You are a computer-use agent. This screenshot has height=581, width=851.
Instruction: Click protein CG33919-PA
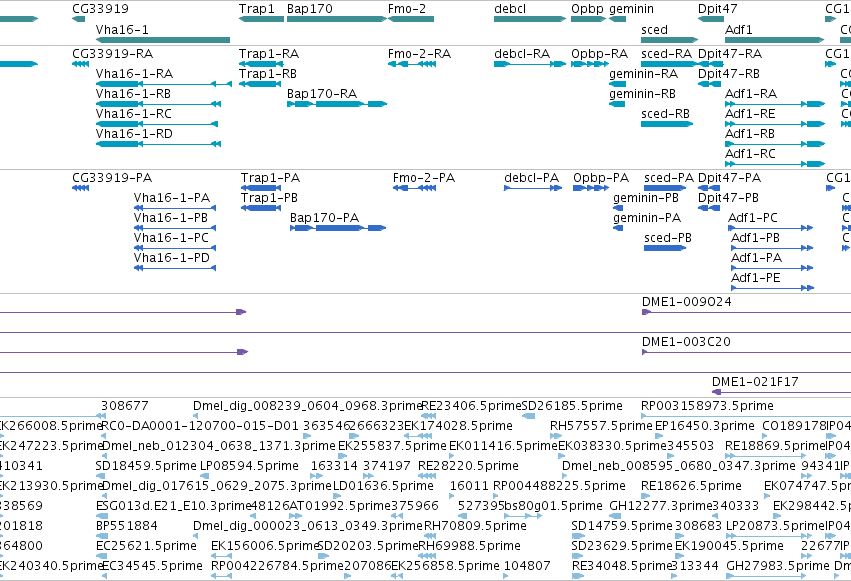point(112,178)
